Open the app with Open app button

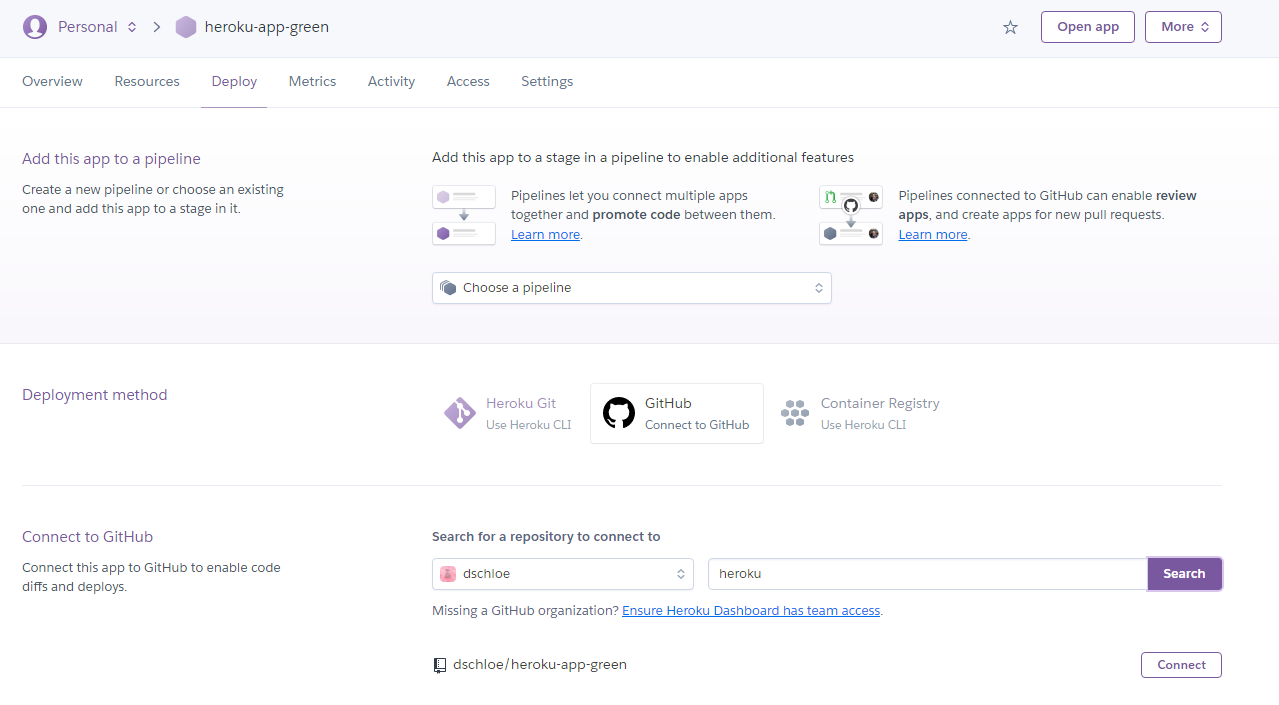[1087, 27]
